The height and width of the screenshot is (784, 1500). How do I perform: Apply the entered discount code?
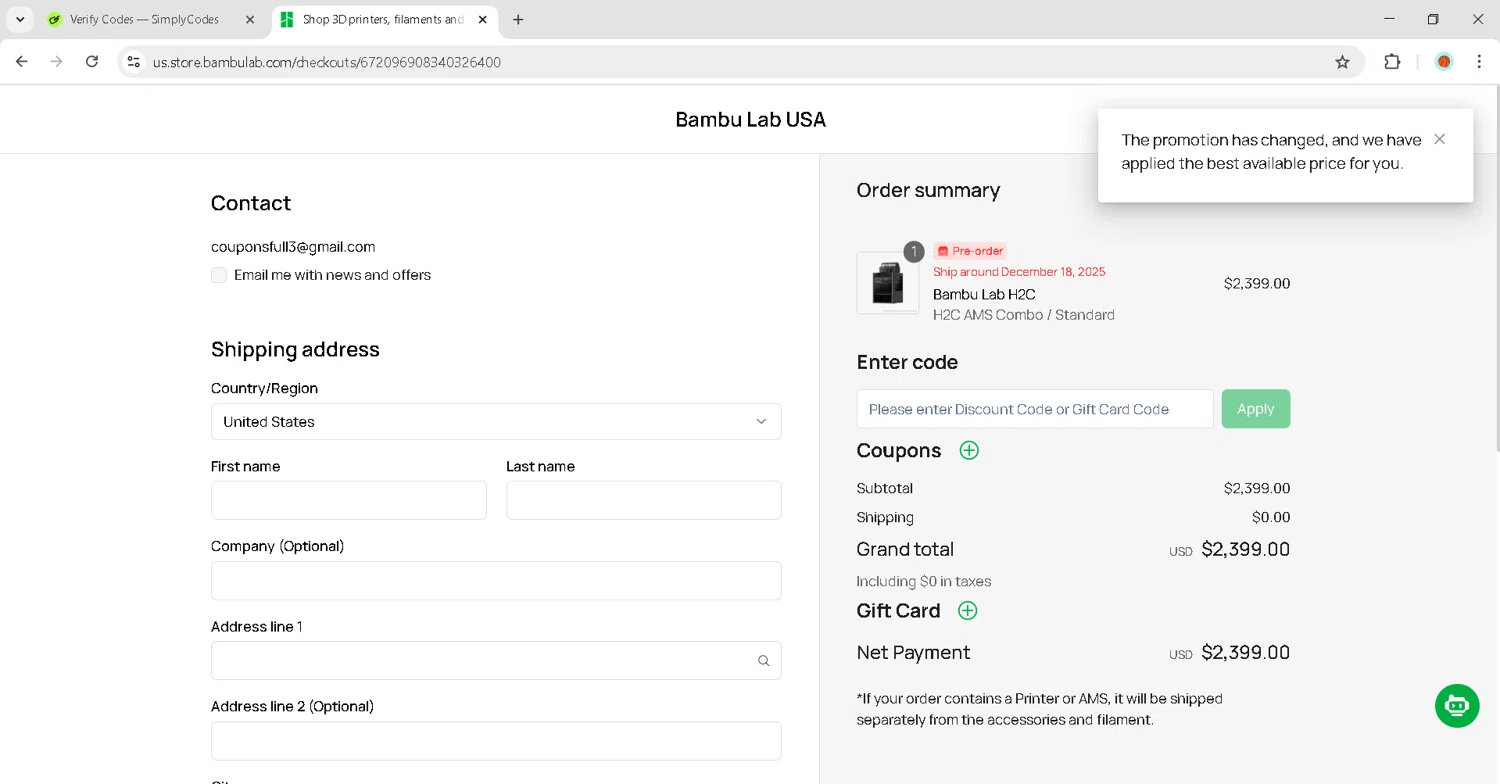[1256, 409]
